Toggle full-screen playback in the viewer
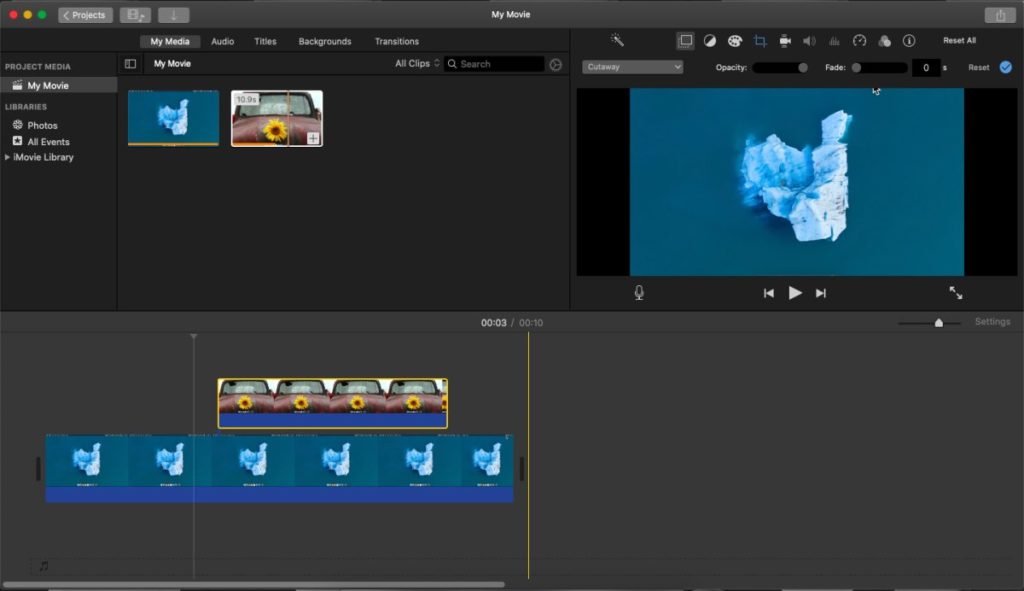This screenshot has height=591, width=1024. 956,292
